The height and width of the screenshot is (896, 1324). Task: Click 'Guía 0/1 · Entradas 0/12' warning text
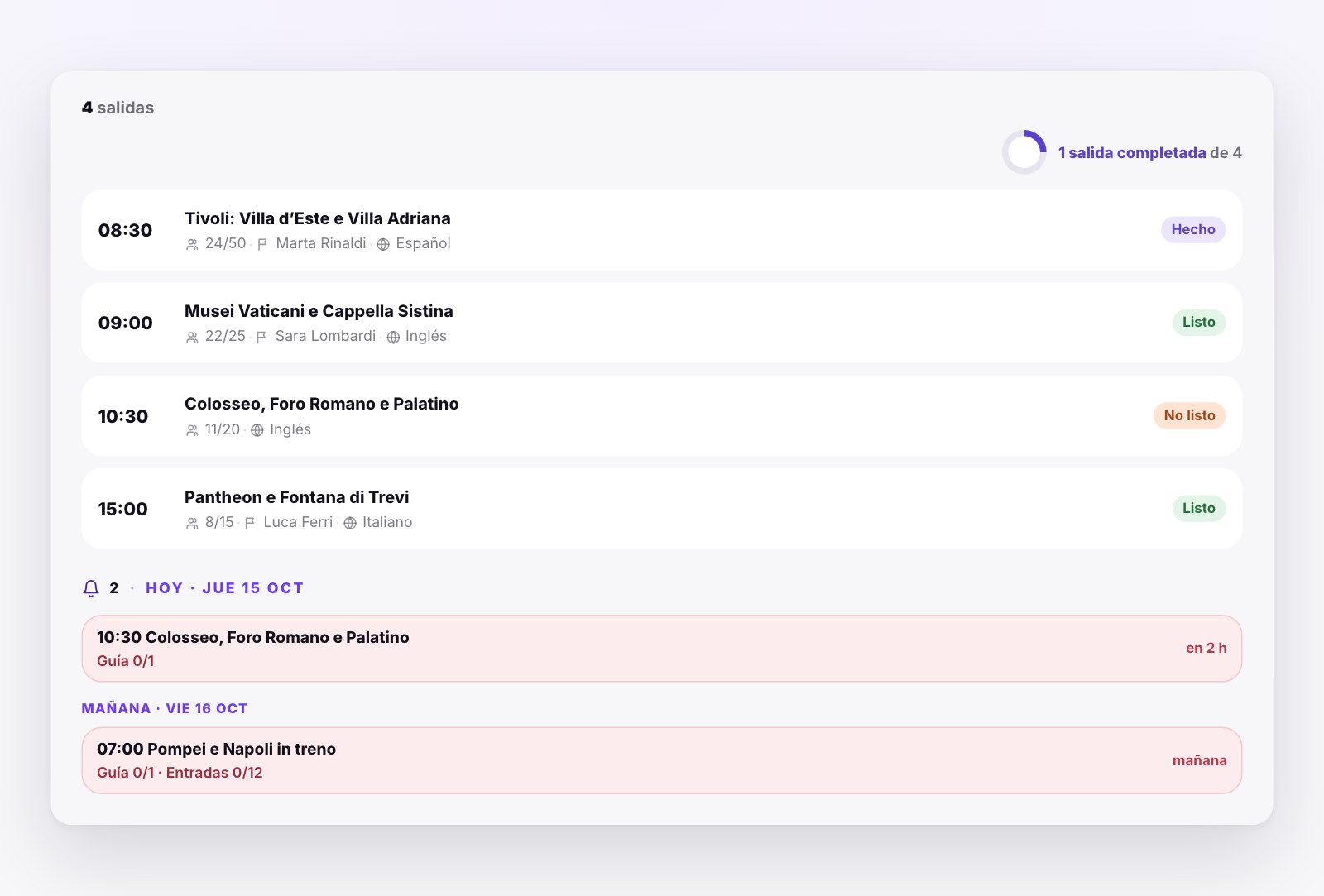[x=180, y=773]
